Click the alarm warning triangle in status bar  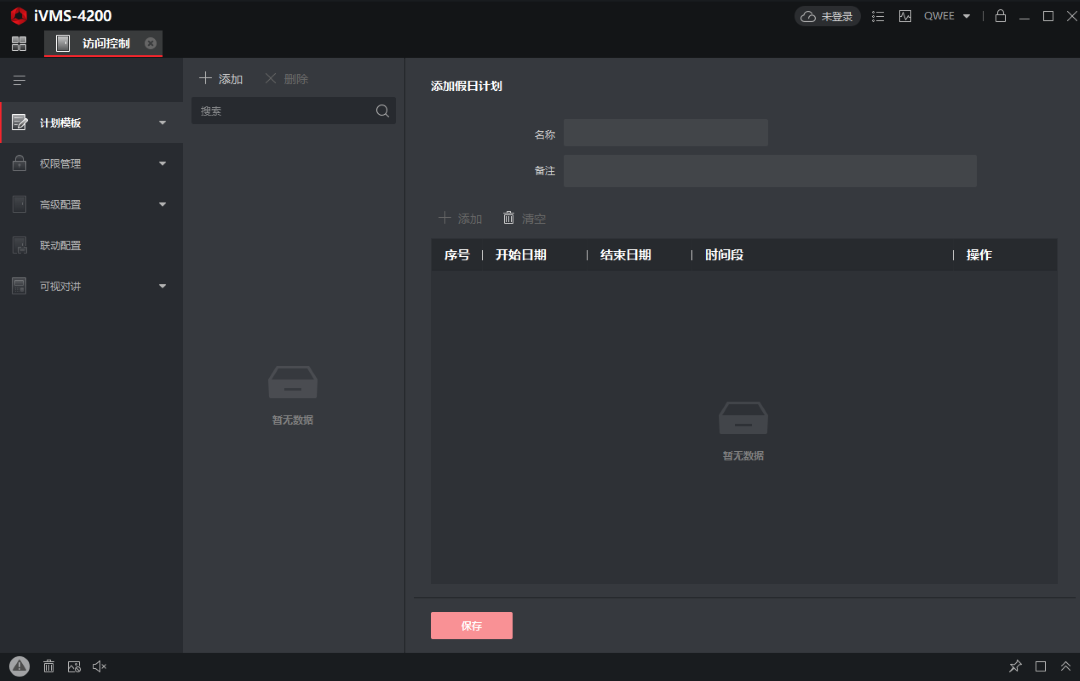coord(20,666)
